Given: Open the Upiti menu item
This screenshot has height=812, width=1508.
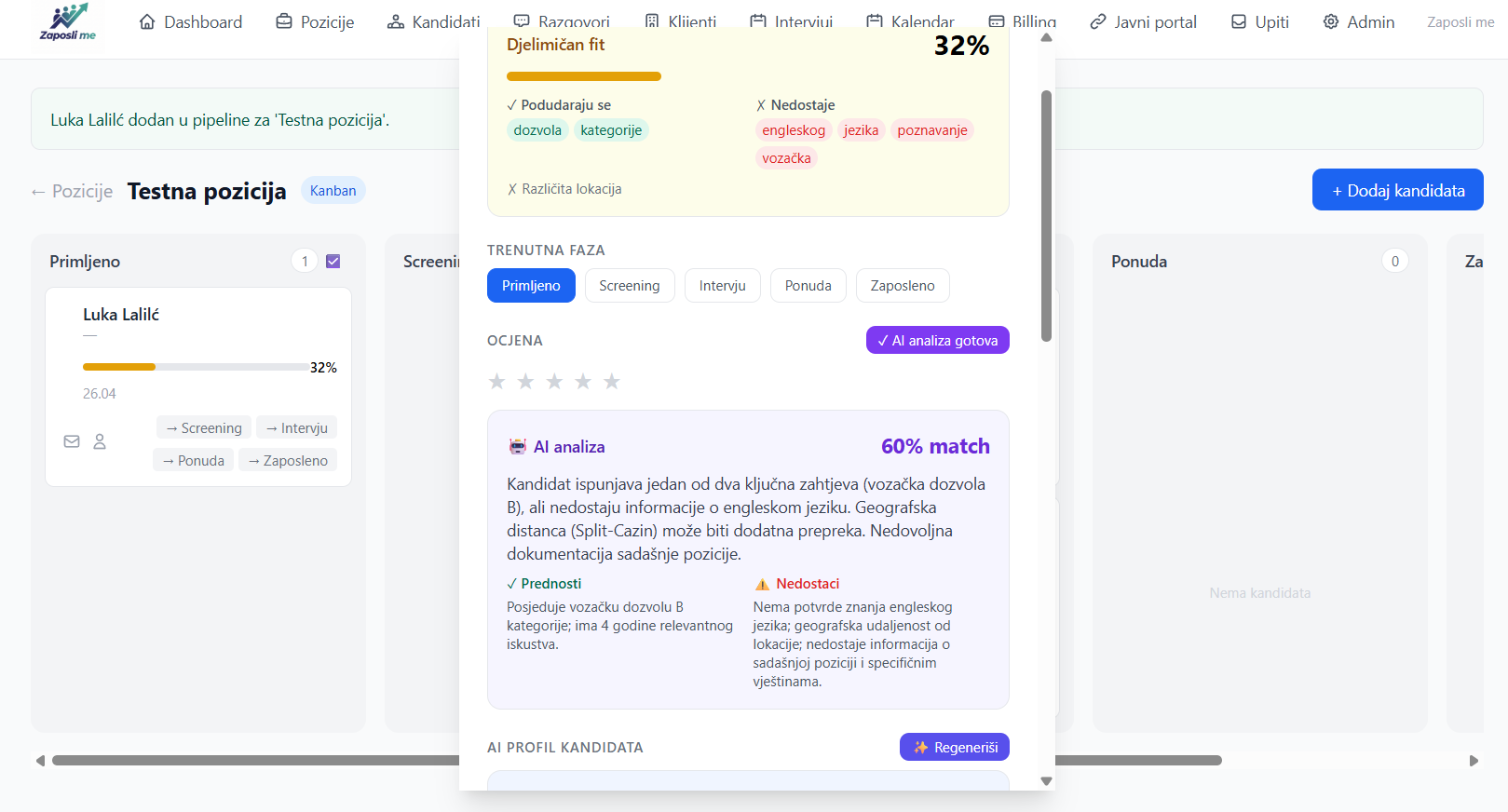Looking at the screenshot, I should tap(1260, 21).
